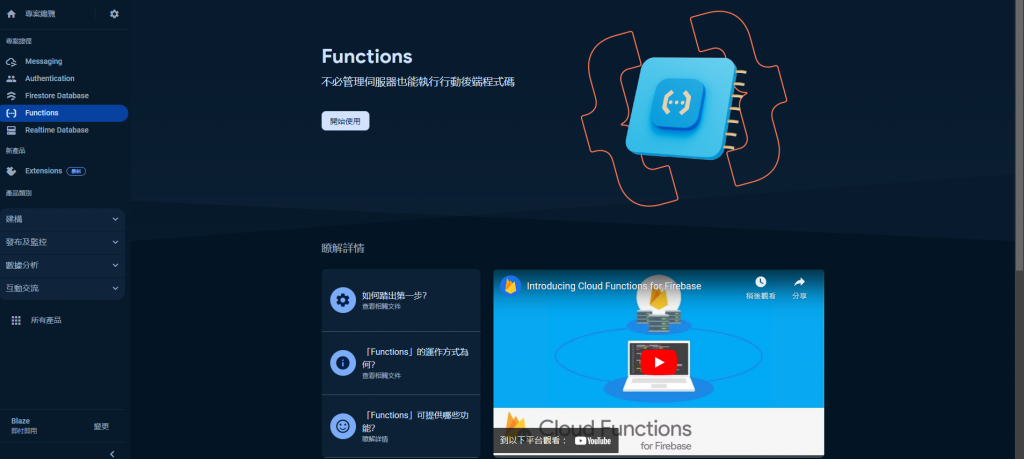
Task: Click the Functions brackets icon in sidebar
Action: click(11, 113)
